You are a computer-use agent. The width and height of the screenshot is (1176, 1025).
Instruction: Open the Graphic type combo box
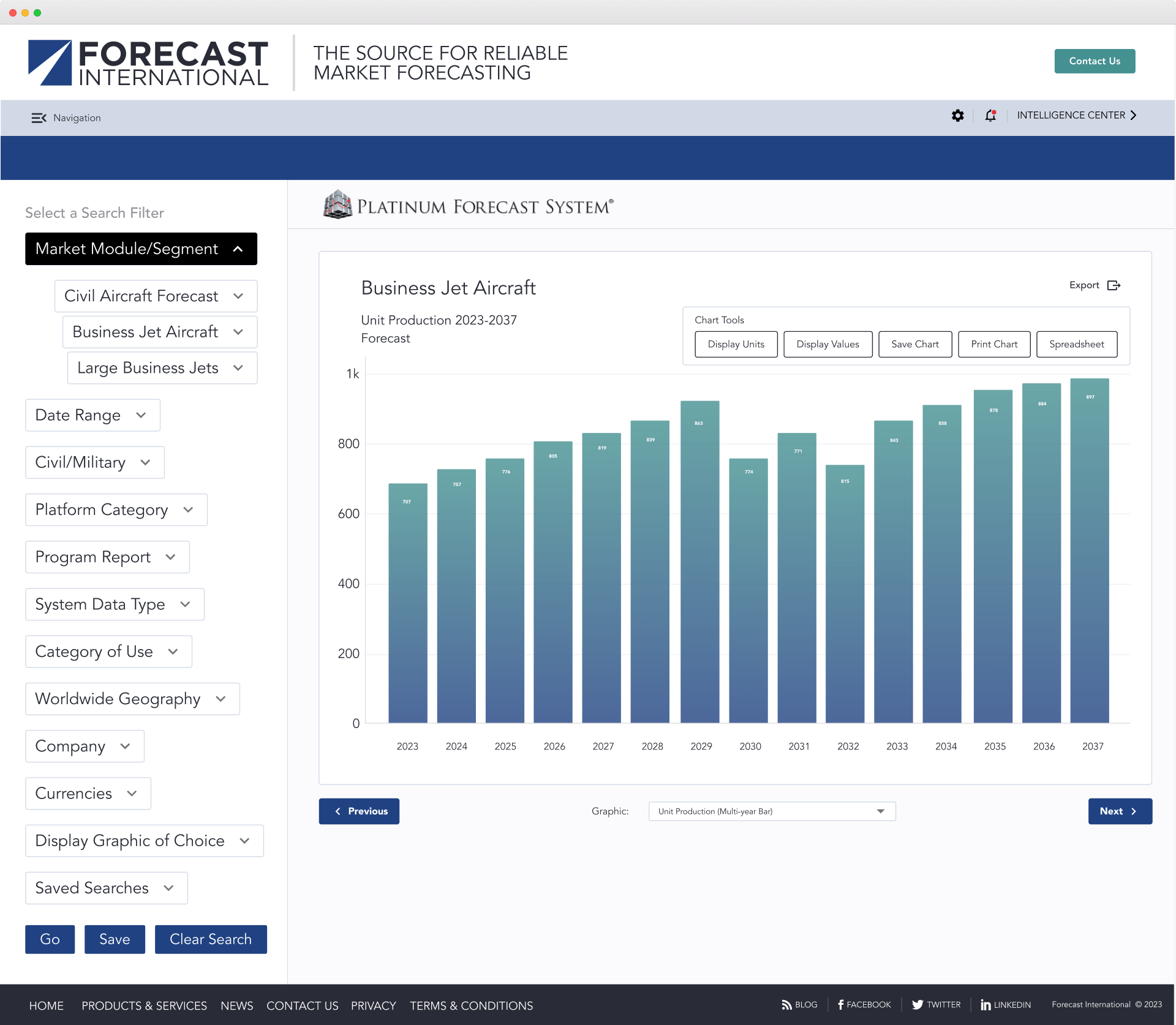772,811
